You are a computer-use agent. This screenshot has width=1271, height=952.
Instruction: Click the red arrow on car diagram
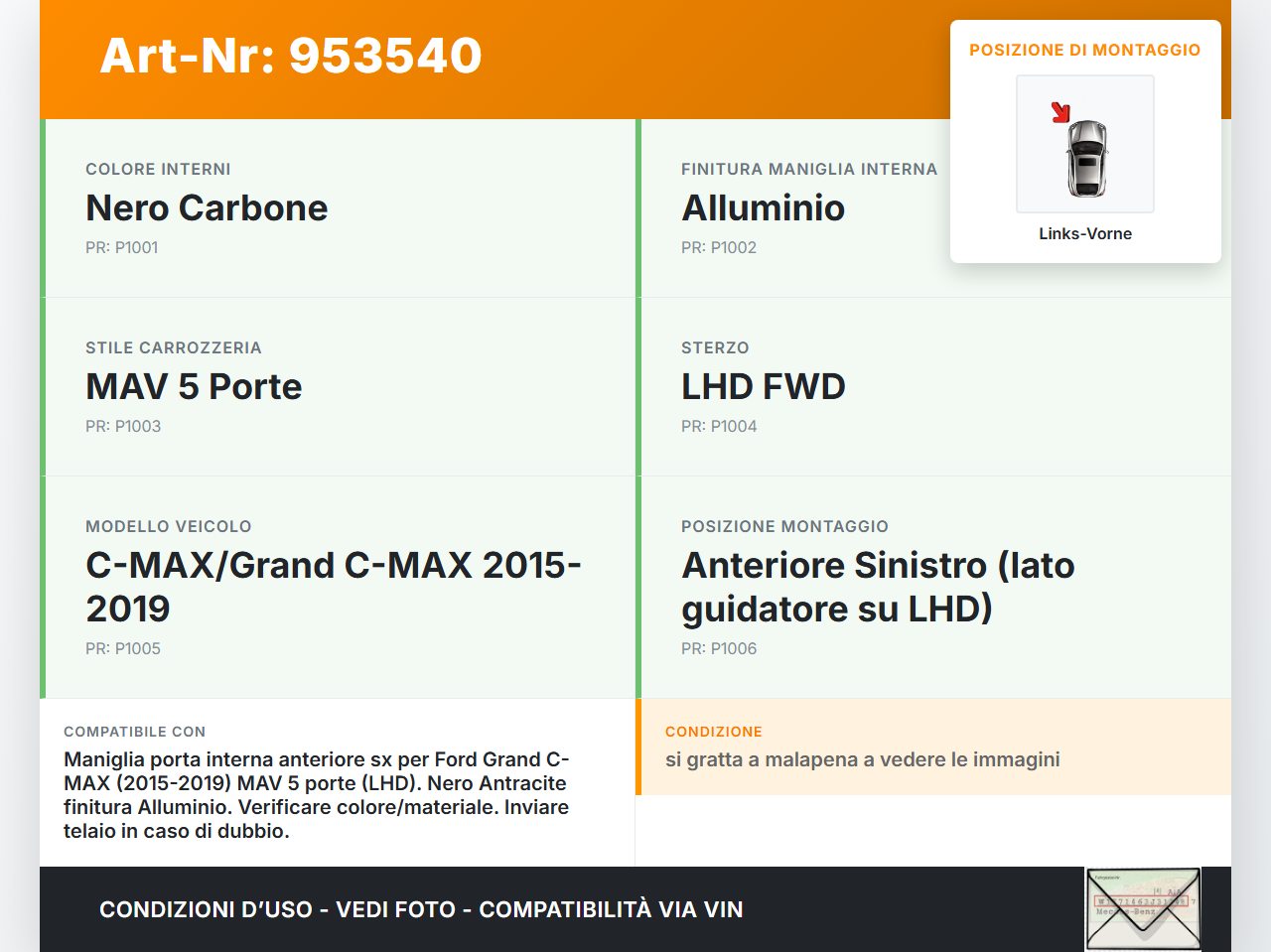point(1060,112)
